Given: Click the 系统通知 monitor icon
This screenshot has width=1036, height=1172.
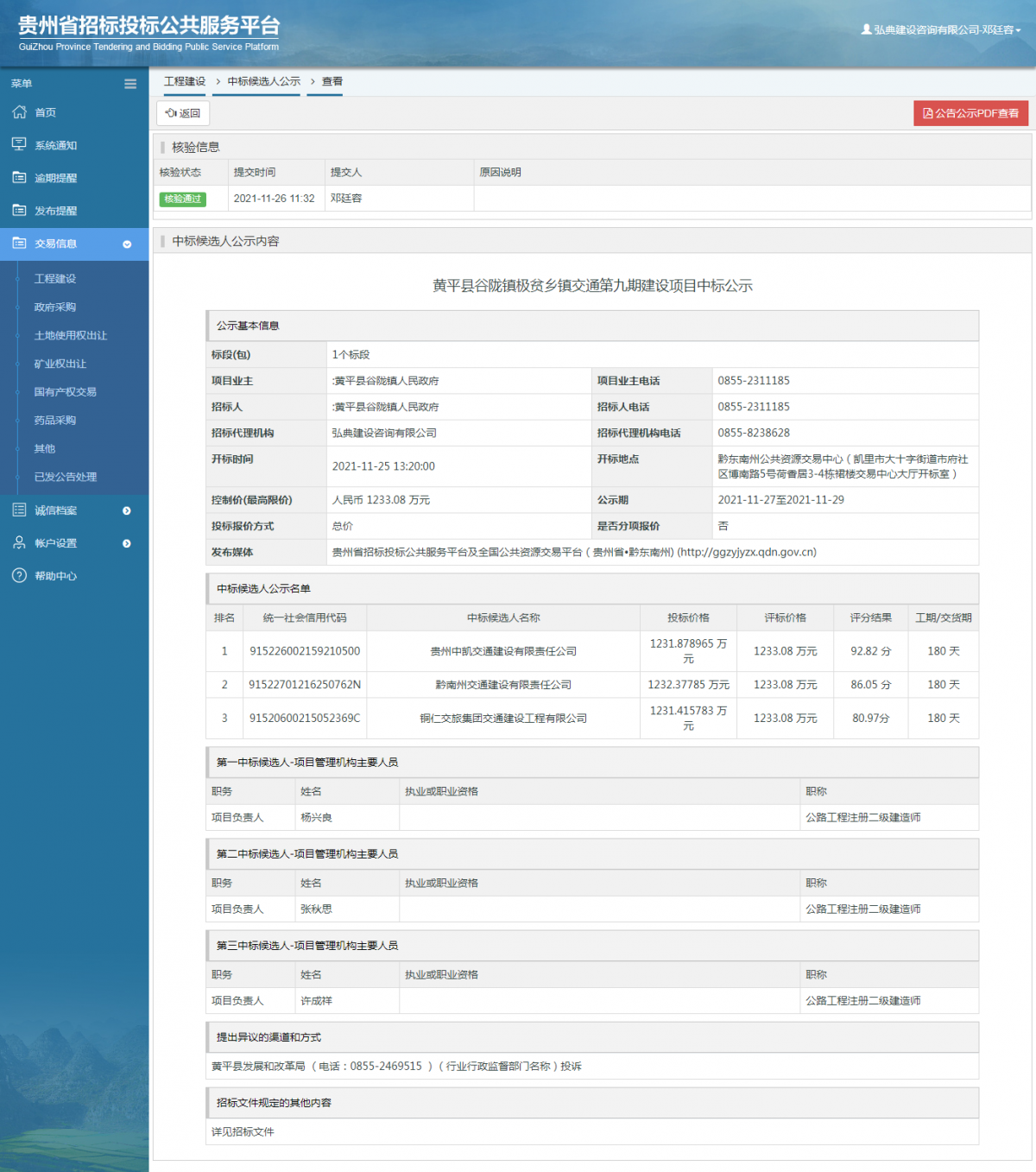Looking at the screenshot, I should tap(19, 145).
